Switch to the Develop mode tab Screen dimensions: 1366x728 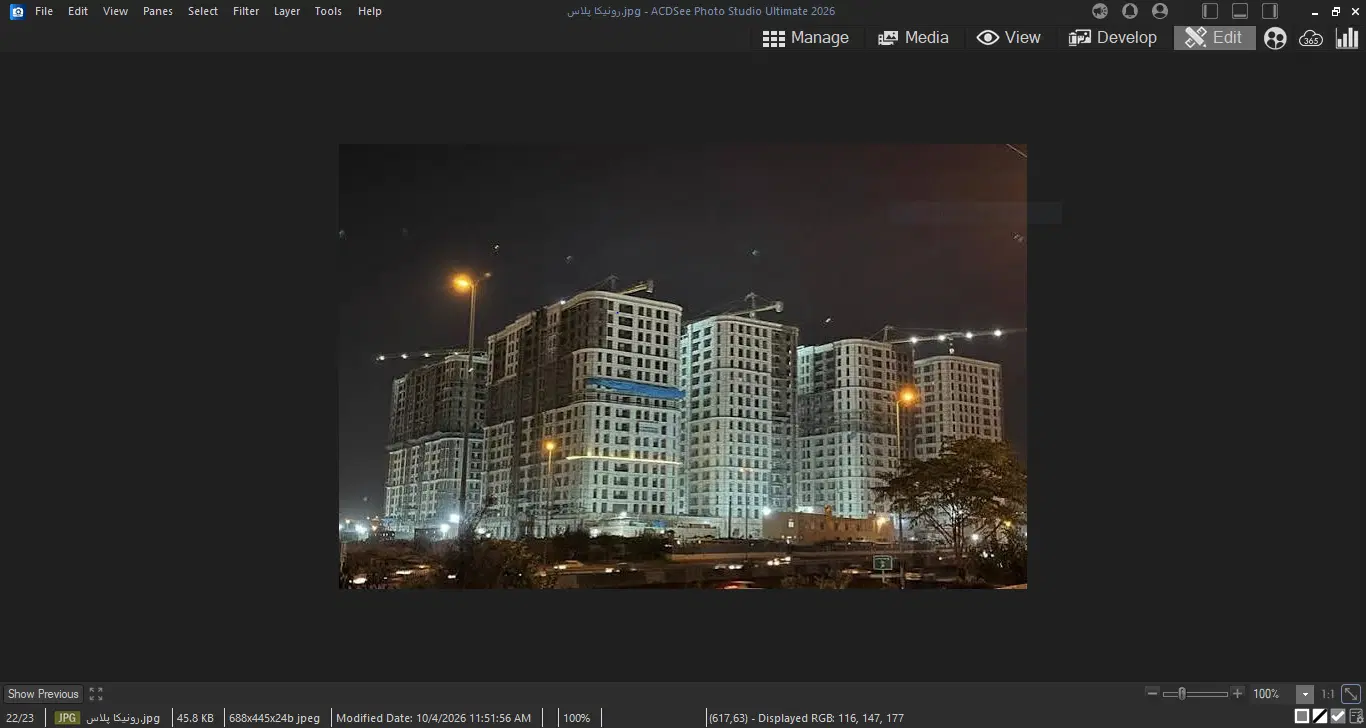(x=1113, y=38)
